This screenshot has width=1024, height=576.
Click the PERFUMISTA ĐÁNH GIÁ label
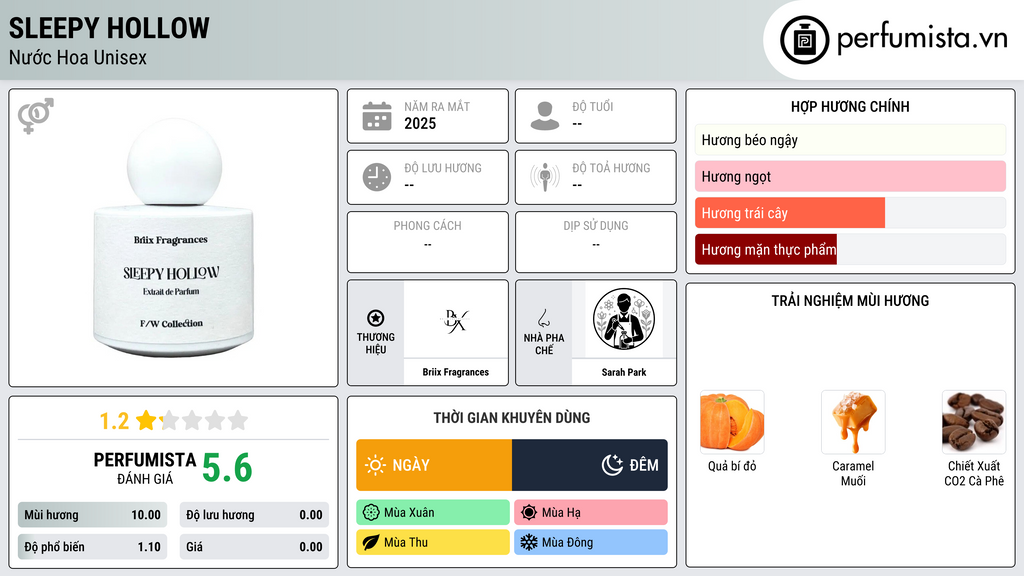(145, 468)
